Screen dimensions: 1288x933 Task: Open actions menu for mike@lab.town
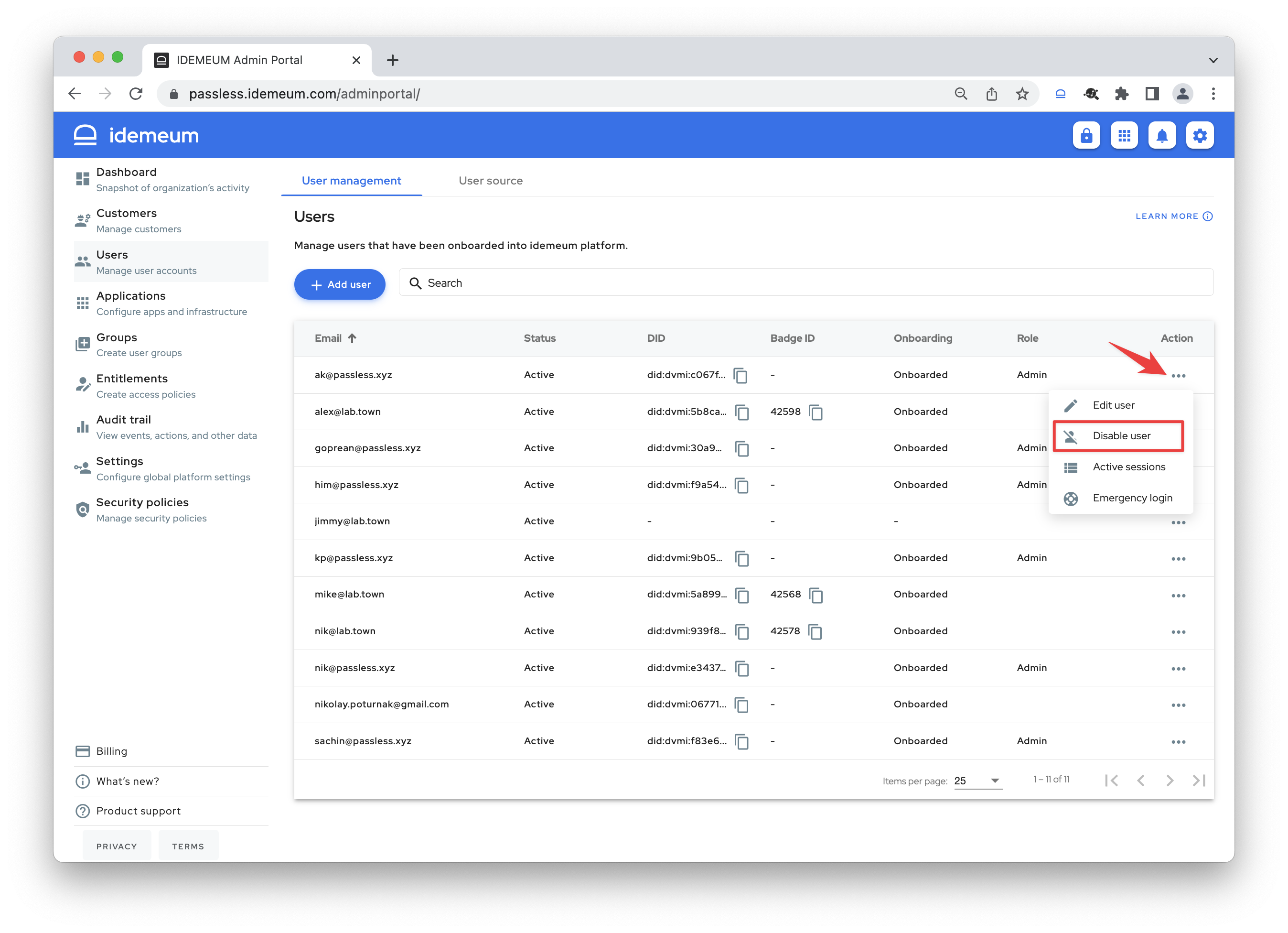pos(1178,596)
